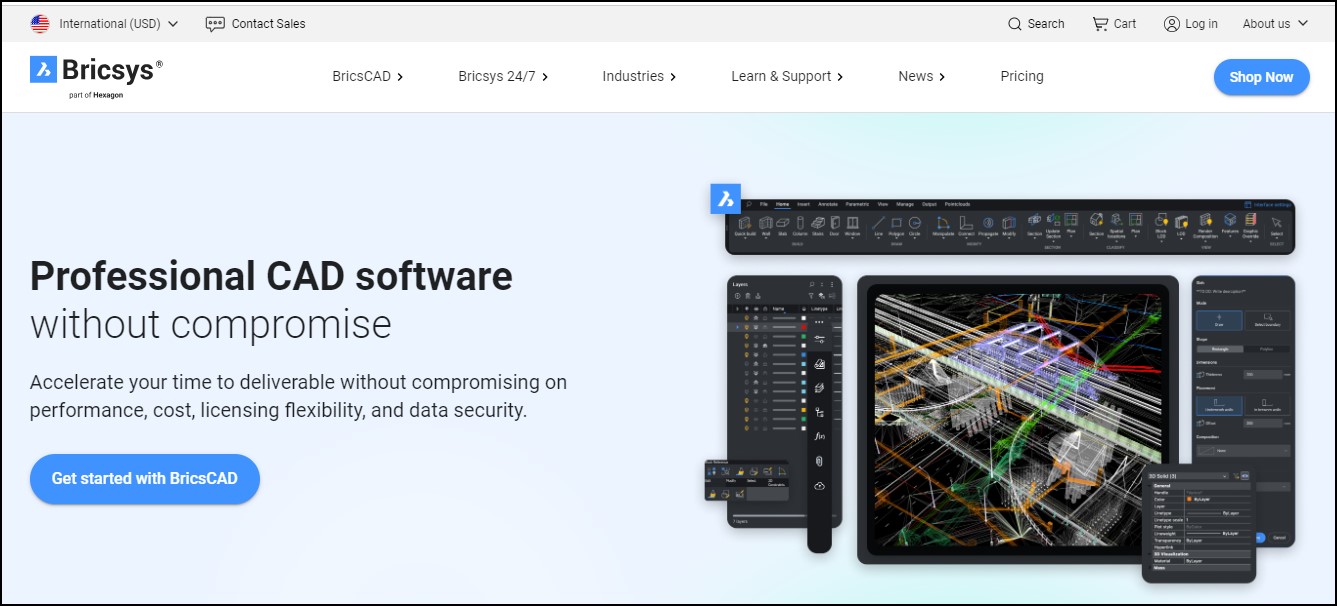Open the Bricsys 24/7 menu

(x=503, y=76)
